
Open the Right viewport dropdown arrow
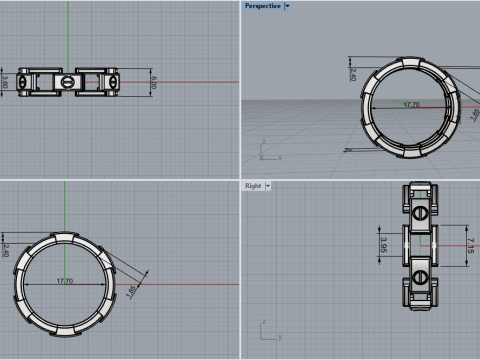click(x=268, y=186)
